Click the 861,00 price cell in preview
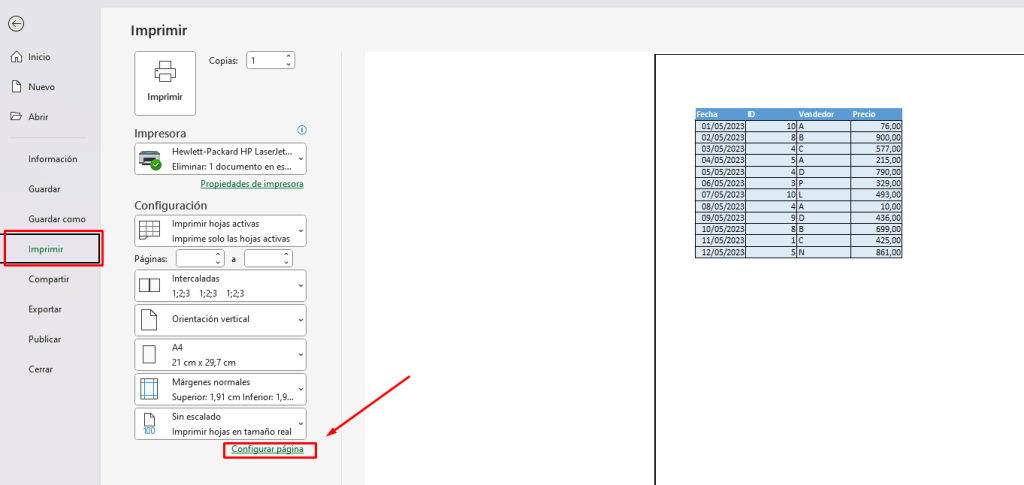Image resolution: width=1024 pixels, height=485 pixels. 876,252
